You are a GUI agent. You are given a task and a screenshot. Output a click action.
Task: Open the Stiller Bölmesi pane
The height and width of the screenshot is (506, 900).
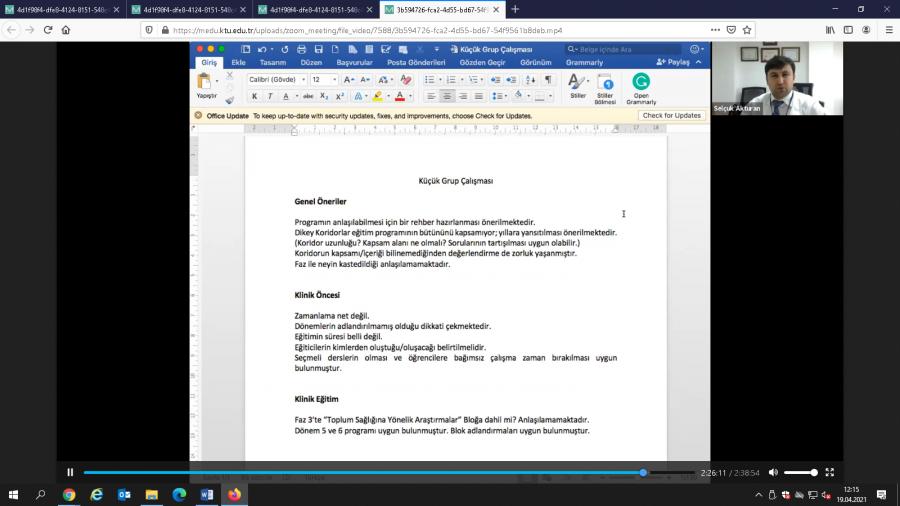(x=605, y=87)
